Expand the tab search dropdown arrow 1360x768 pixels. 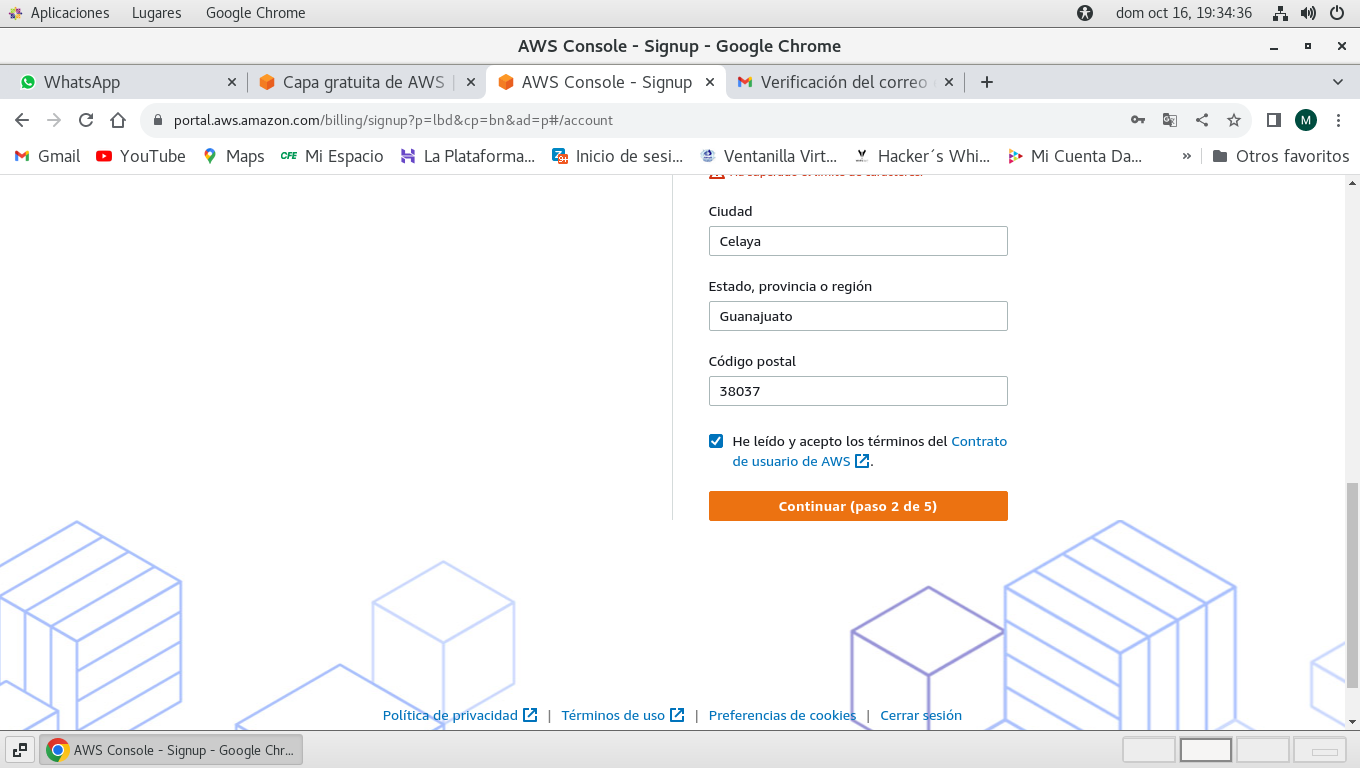click(x=1338, y=82)
